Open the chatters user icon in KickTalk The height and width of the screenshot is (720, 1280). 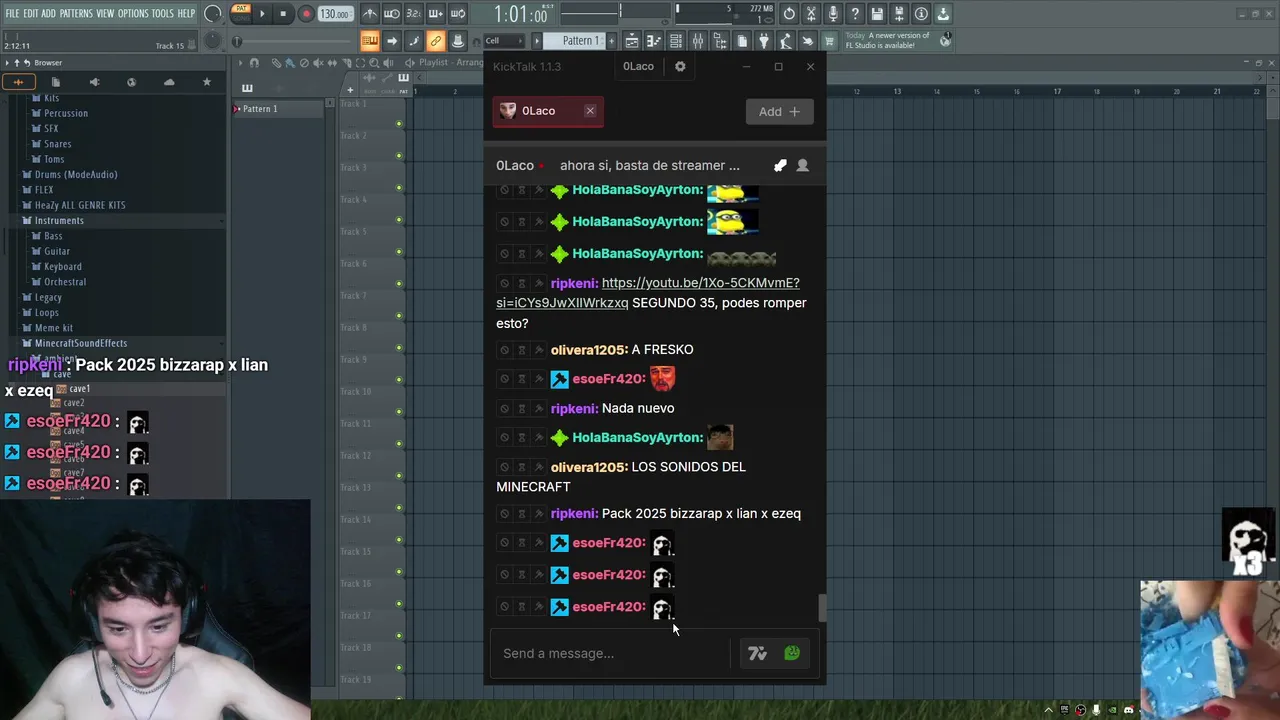pos(802,165)
